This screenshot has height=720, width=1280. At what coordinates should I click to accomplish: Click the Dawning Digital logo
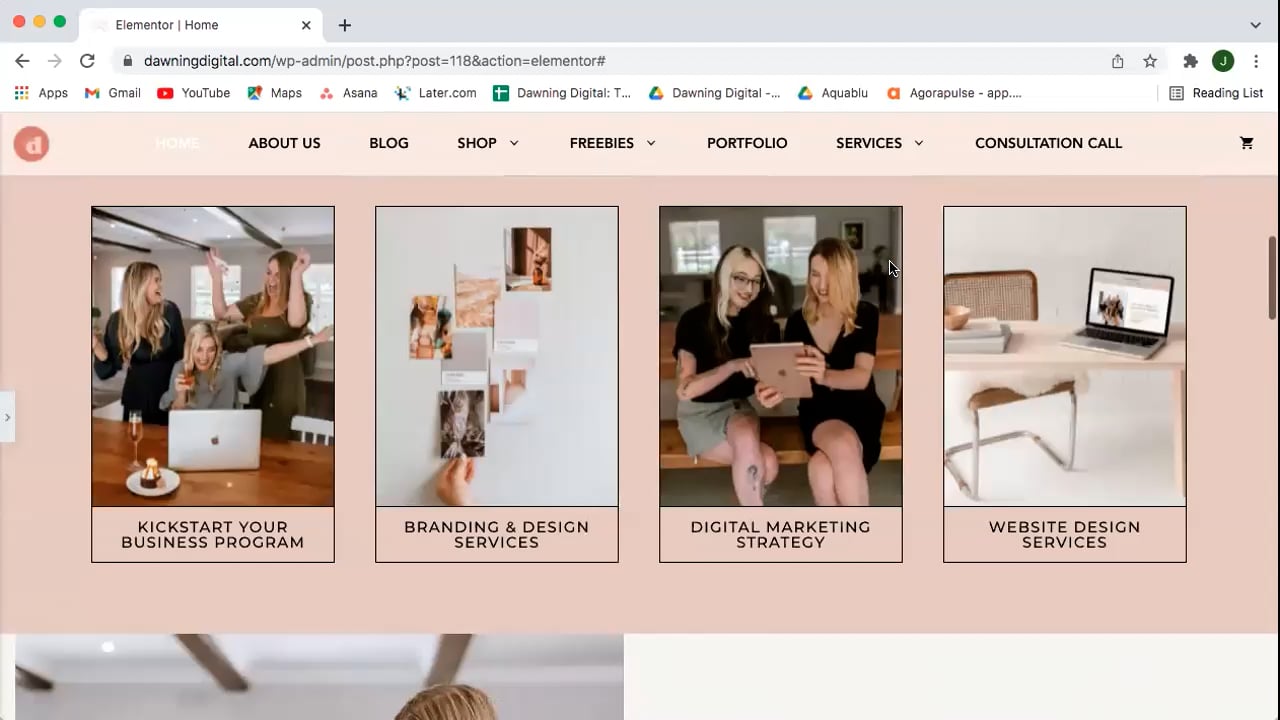pyautogui.click(x=31, y=144)
